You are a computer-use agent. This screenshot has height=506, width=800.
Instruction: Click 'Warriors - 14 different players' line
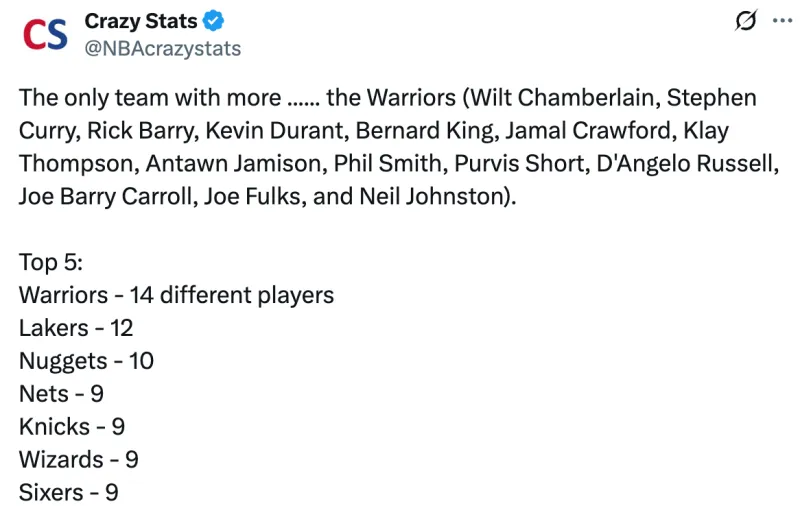[x=176, y=295]
